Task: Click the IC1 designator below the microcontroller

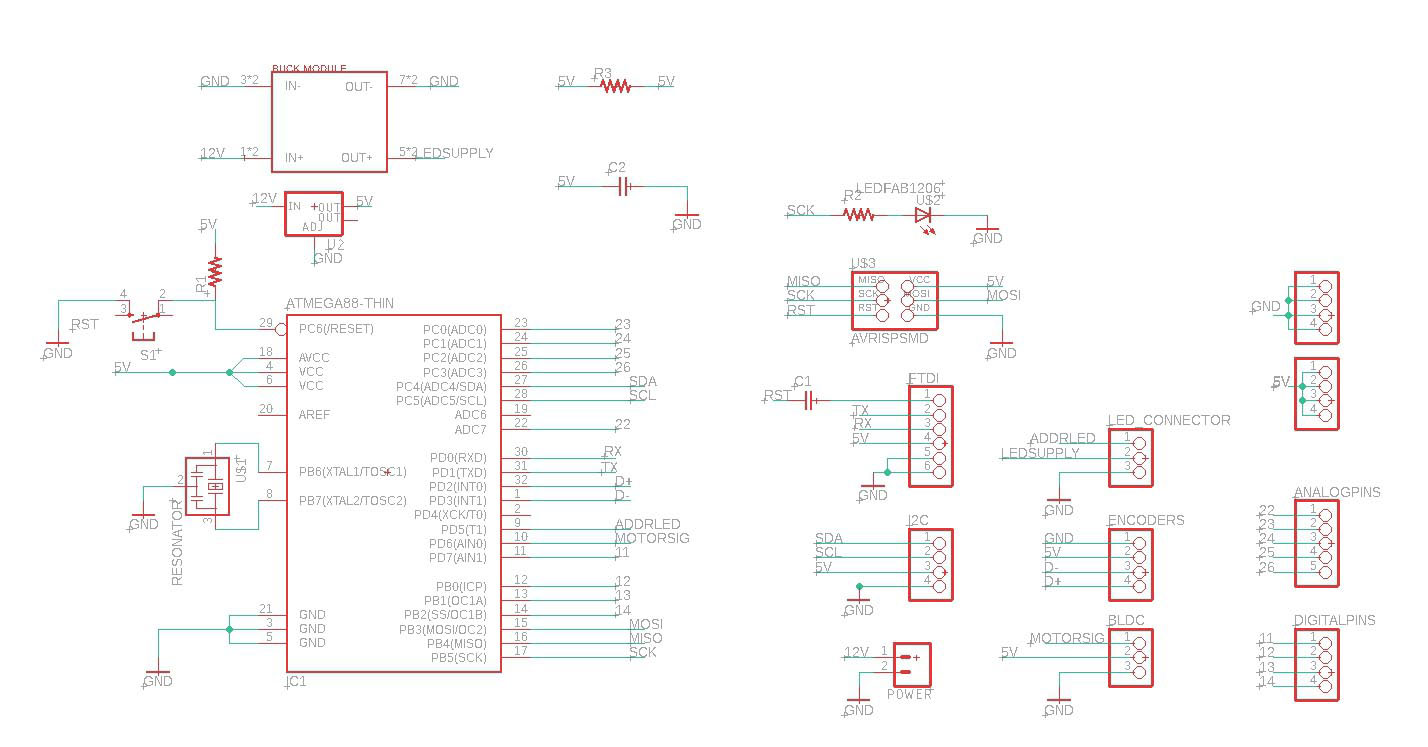Action: click(x=296, y=681)
